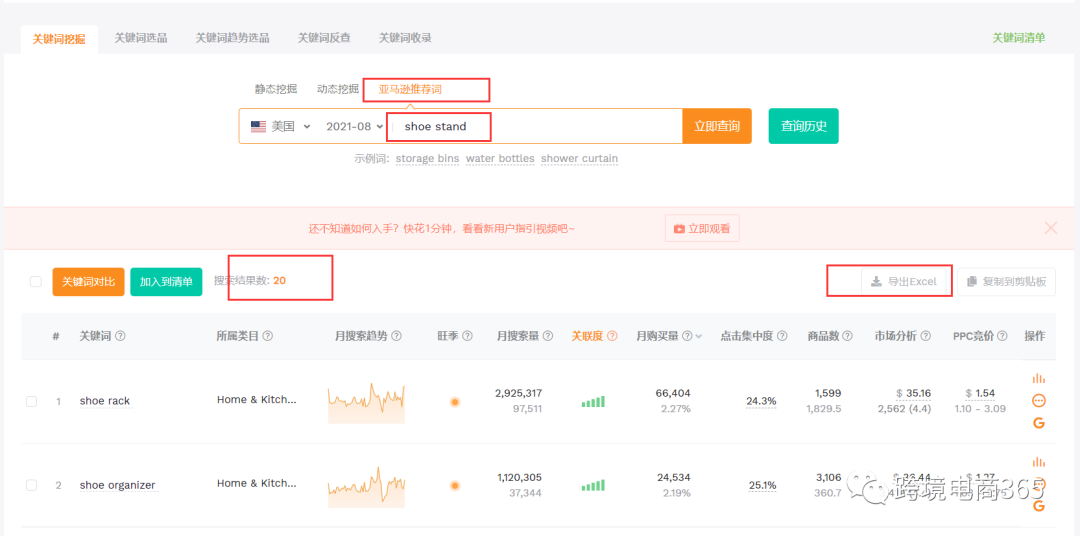Click help icon beside 月搜索量 header

pyautogui.click(x=548, y=336)
